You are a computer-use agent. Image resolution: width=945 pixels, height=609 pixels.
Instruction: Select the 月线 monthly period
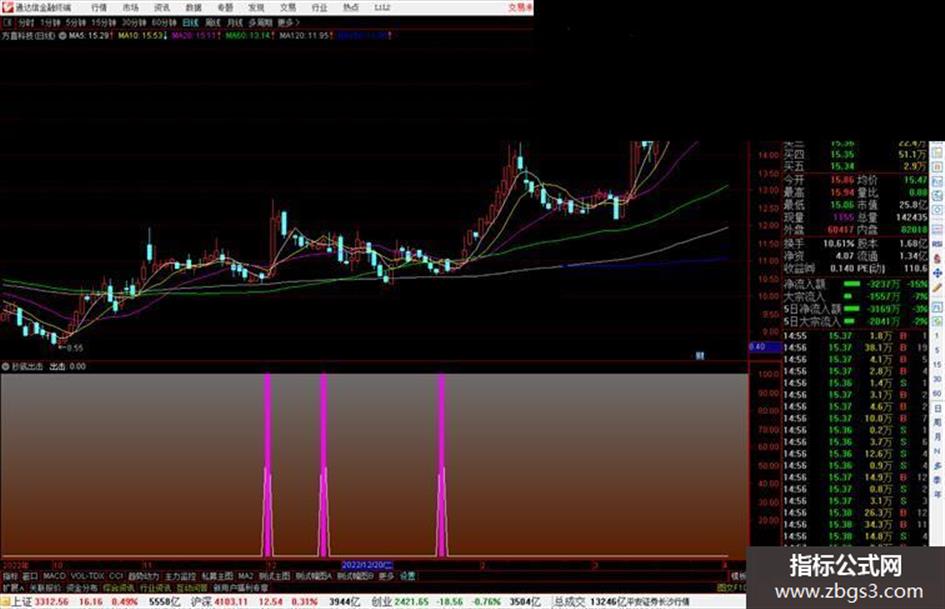click(x=234, y=22)
